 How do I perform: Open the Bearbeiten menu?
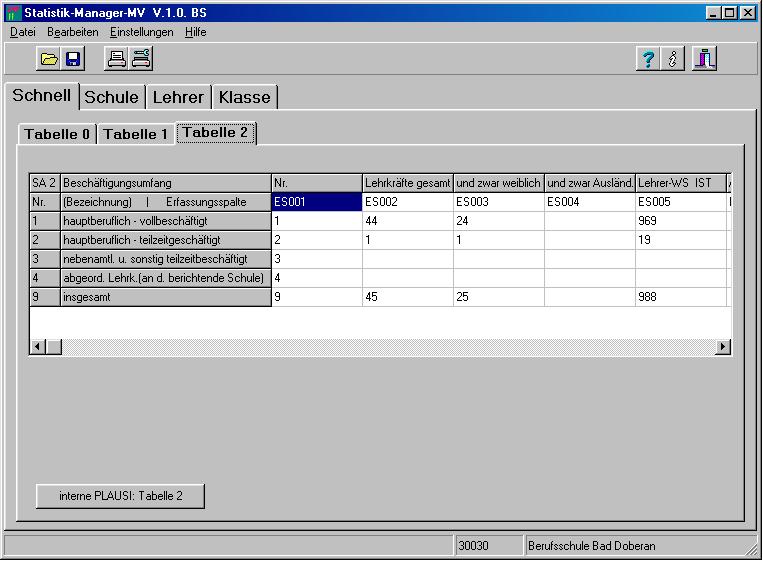[72, 32]
